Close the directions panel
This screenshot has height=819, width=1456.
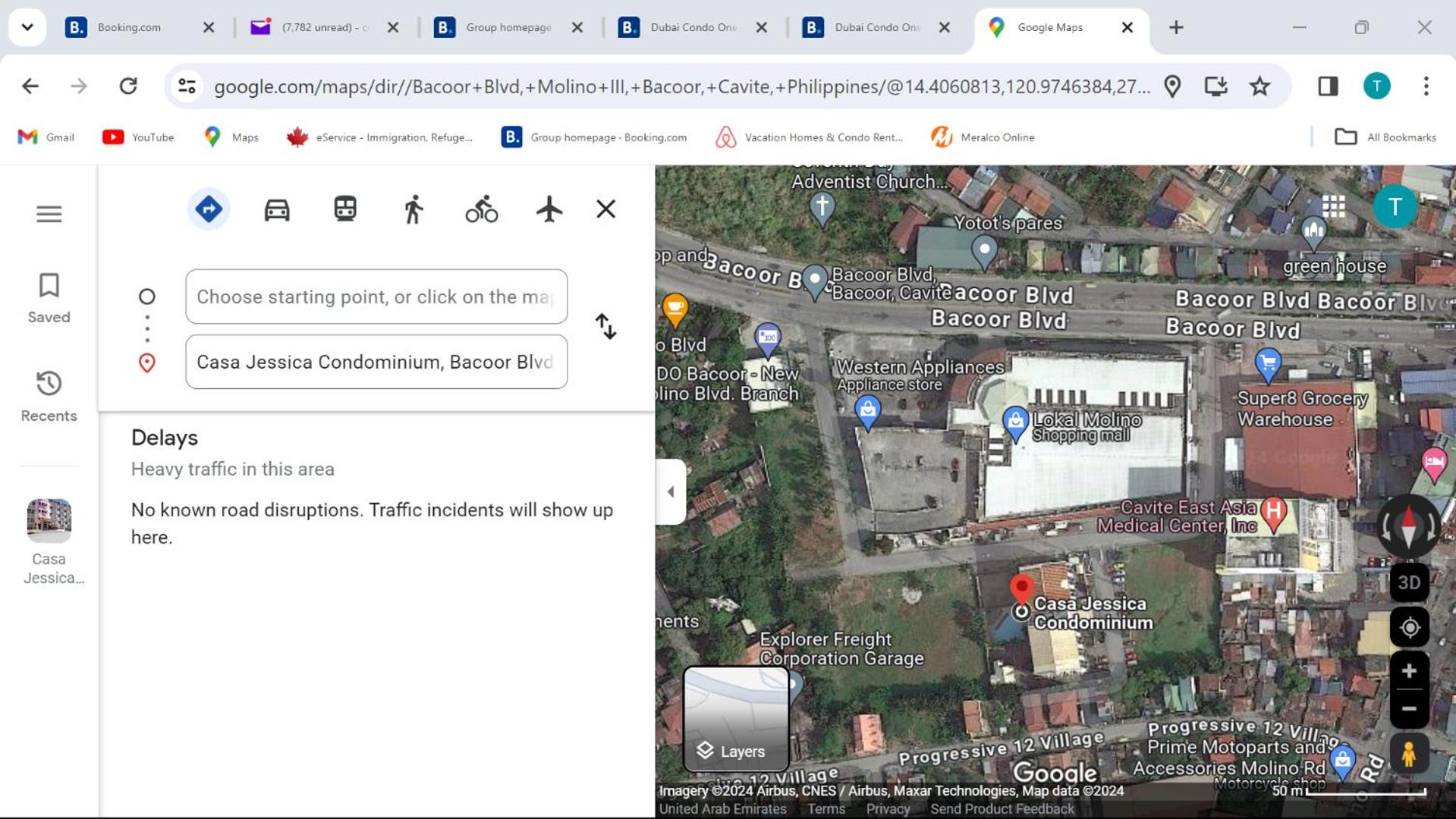(605, 209)
